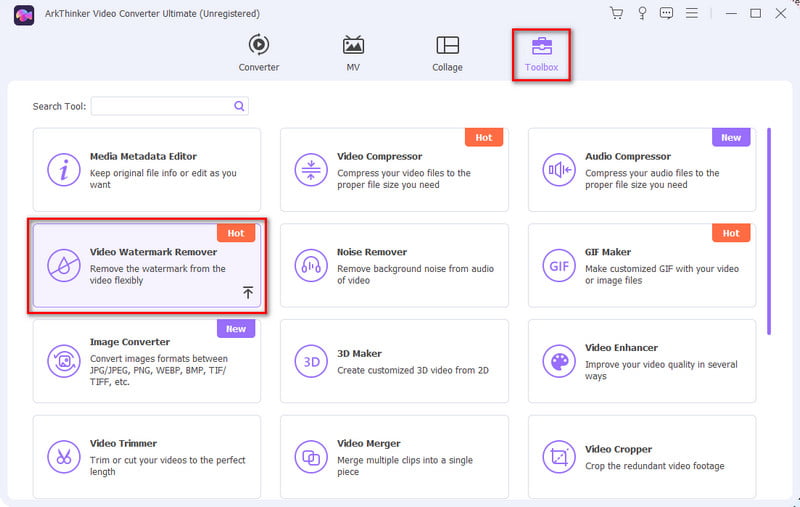This screenshot has width=800, height=507.
Task: Open Video Trimmer title text
Action: 123,443
